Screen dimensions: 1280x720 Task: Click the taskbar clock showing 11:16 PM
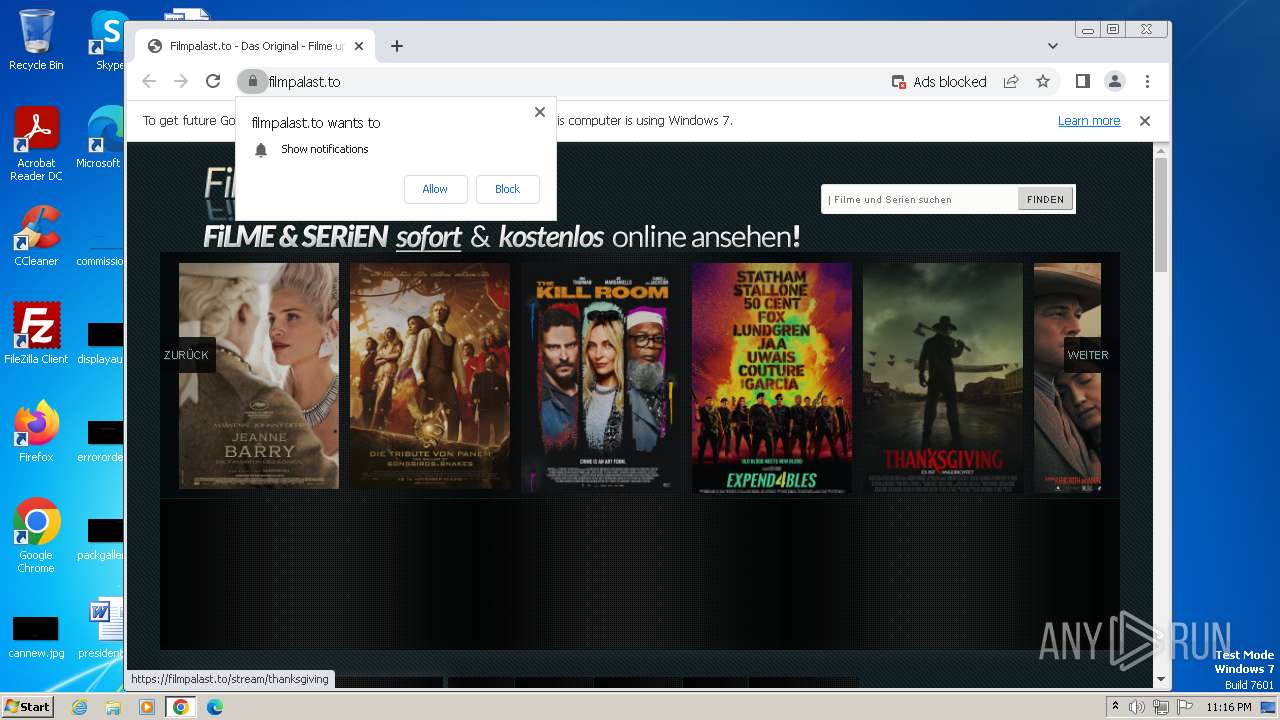(x=1229, y=707)
